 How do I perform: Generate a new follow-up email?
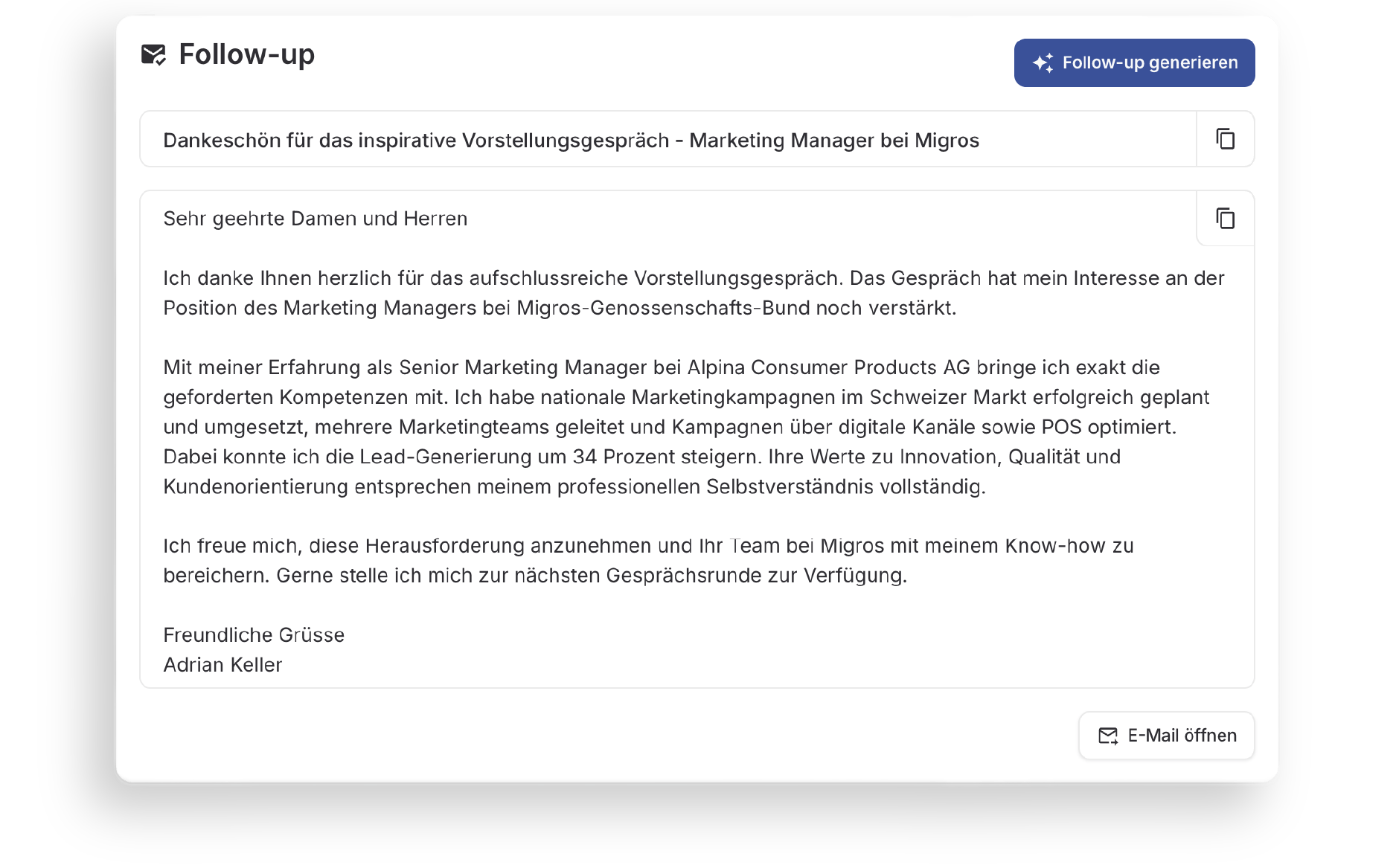1133,62
